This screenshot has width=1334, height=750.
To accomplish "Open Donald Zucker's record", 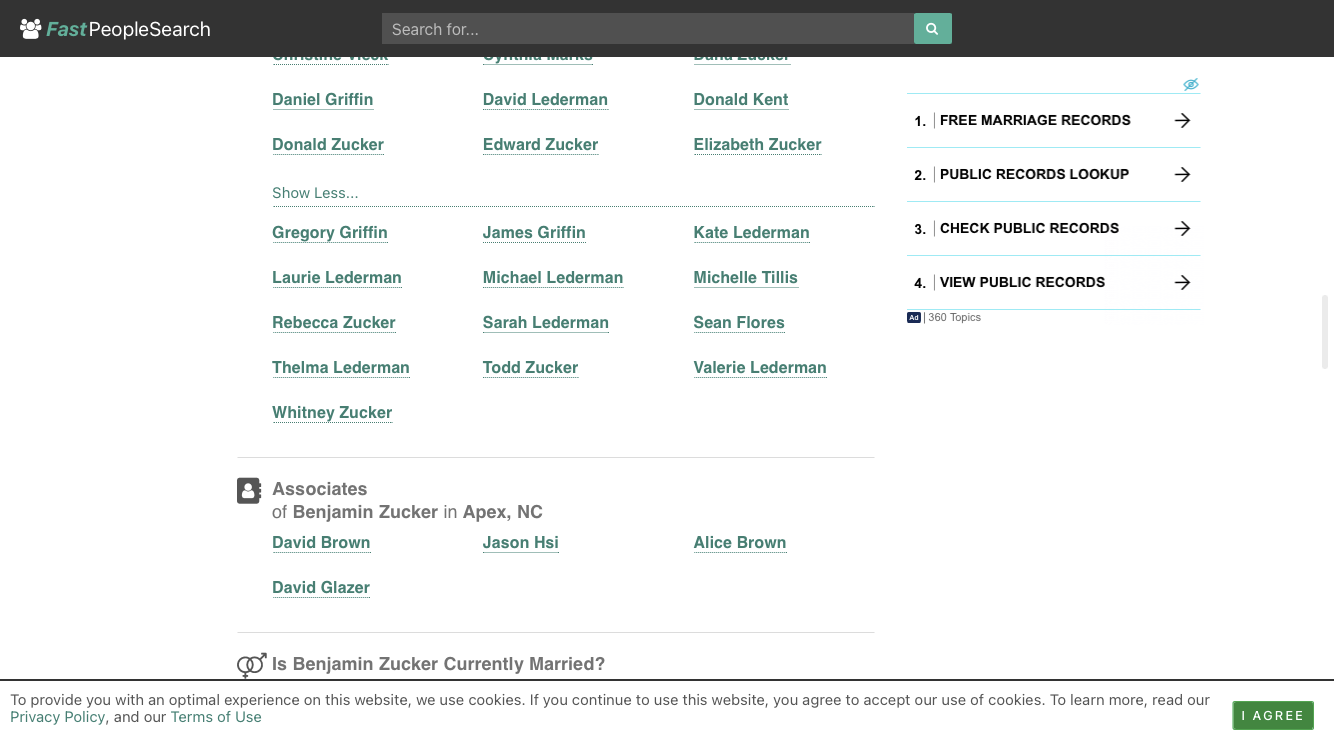I will pyautogui.click(x=328, y=144).
